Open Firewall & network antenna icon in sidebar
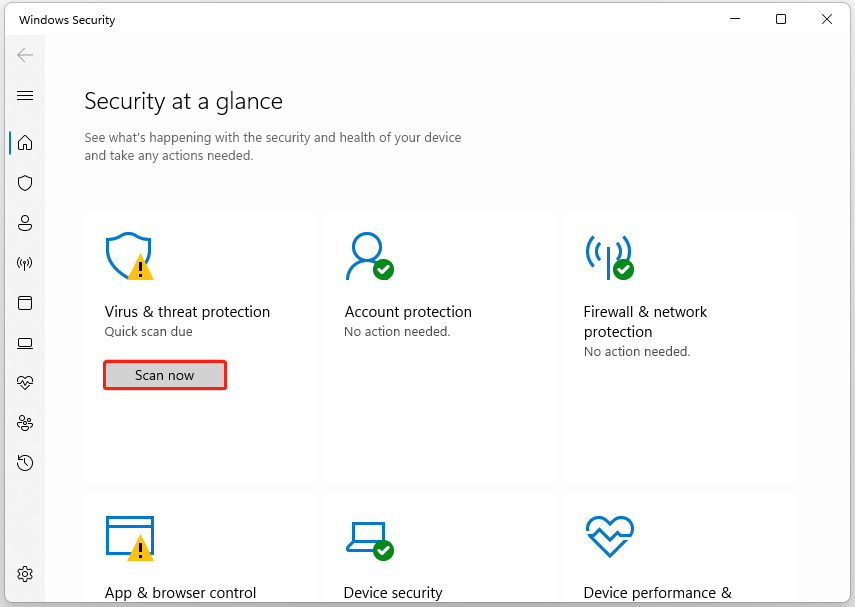 pyautogui.click(x=25, y=263)
